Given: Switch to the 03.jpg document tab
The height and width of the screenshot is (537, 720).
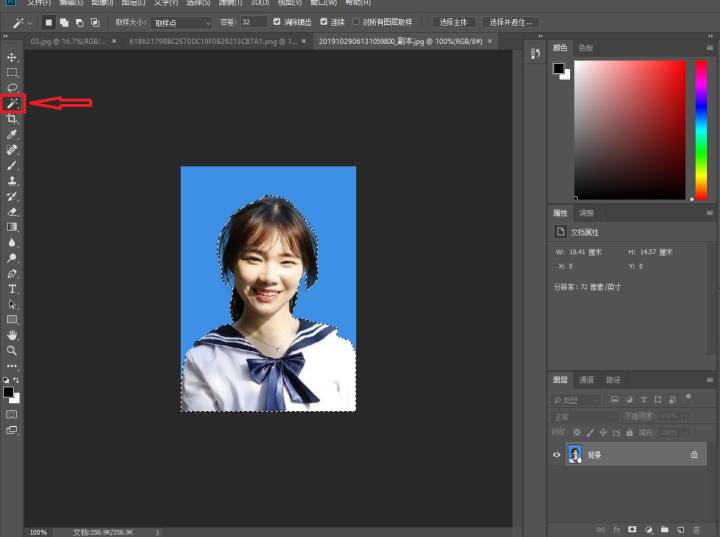Looking at the screenshot, I should coord(65,41).
